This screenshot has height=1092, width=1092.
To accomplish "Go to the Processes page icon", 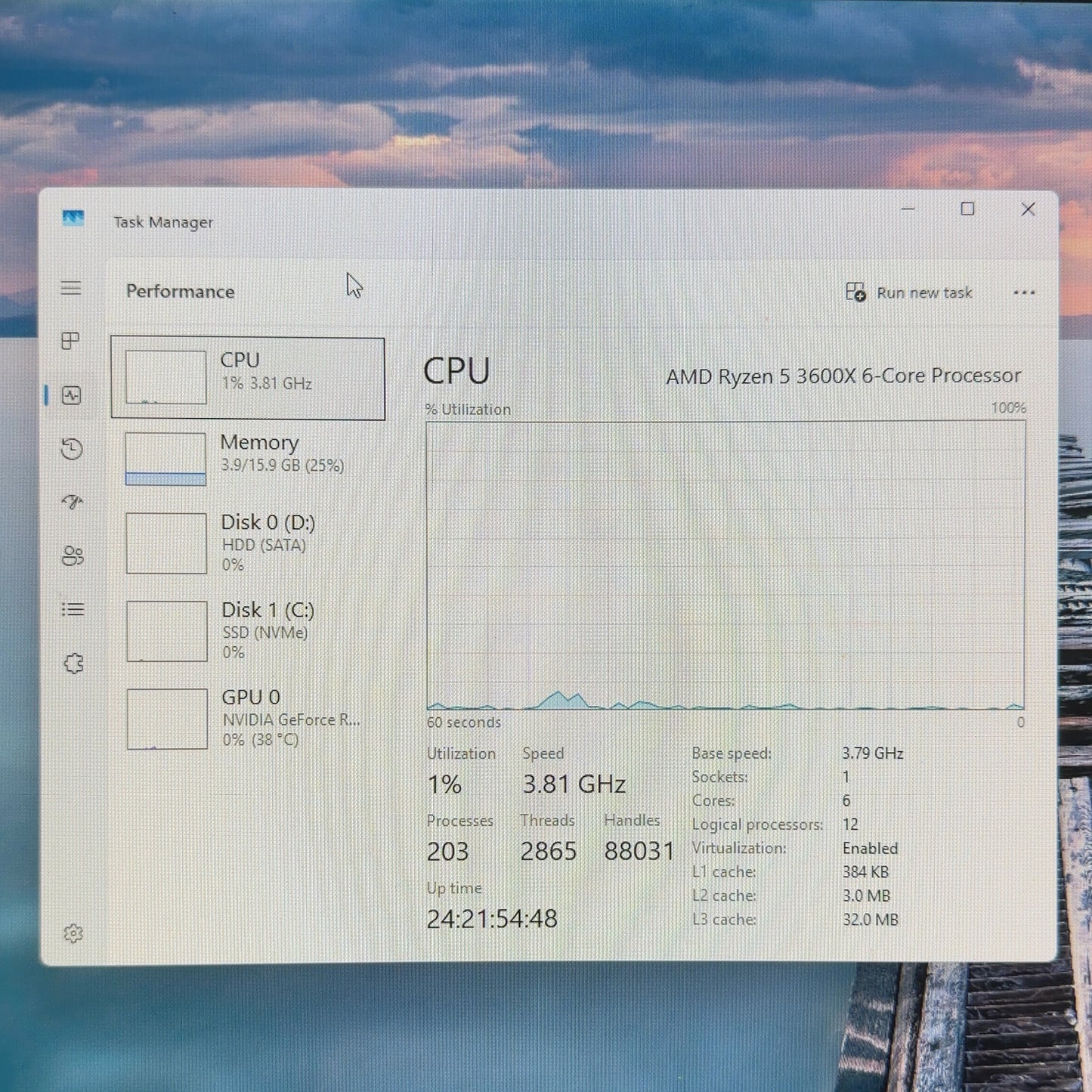I will point(70,341).
